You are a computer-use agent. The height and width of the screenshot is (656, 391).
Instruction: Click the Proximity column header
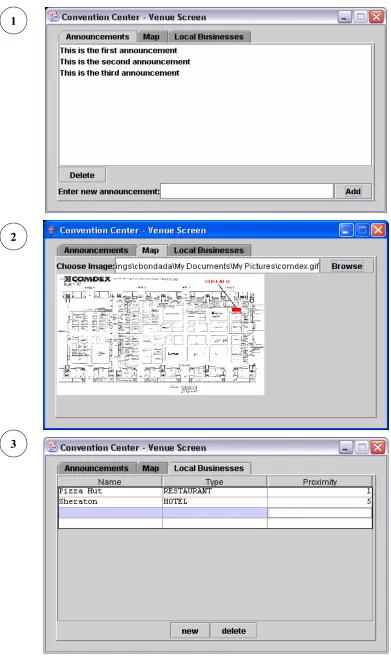click(x=320, y=482)
